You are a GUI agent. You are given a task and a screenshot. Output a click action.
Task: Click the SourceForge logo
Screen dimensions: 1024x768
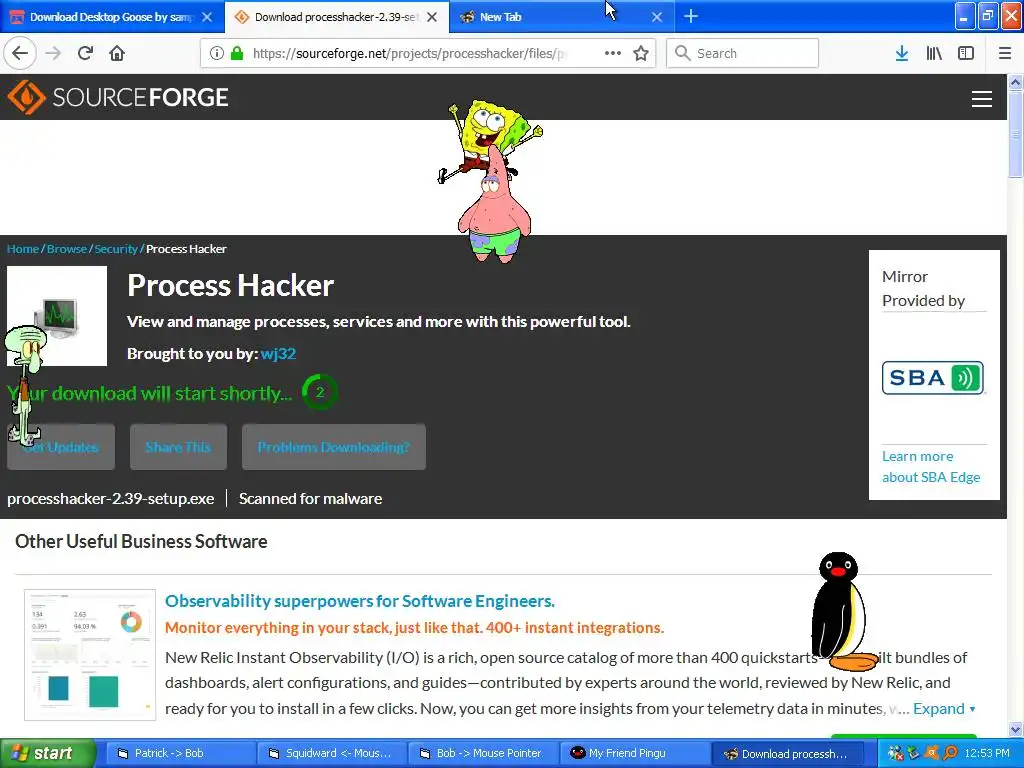[x=118, y=97]
